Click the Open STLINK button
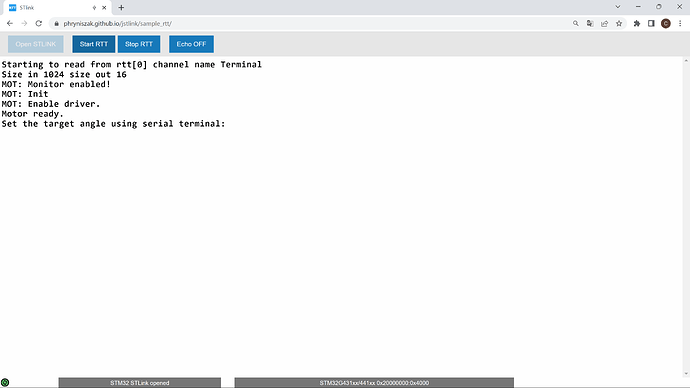 [x=36, y=44]
